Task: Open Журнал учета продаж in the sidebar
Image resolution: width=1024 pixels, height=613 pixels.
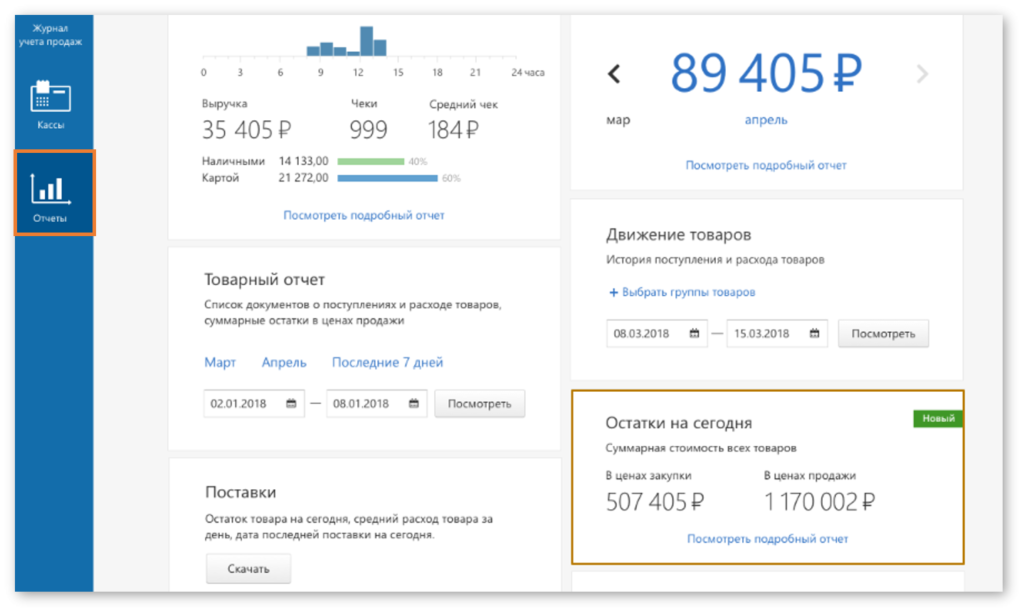Action: coord(53,32)
